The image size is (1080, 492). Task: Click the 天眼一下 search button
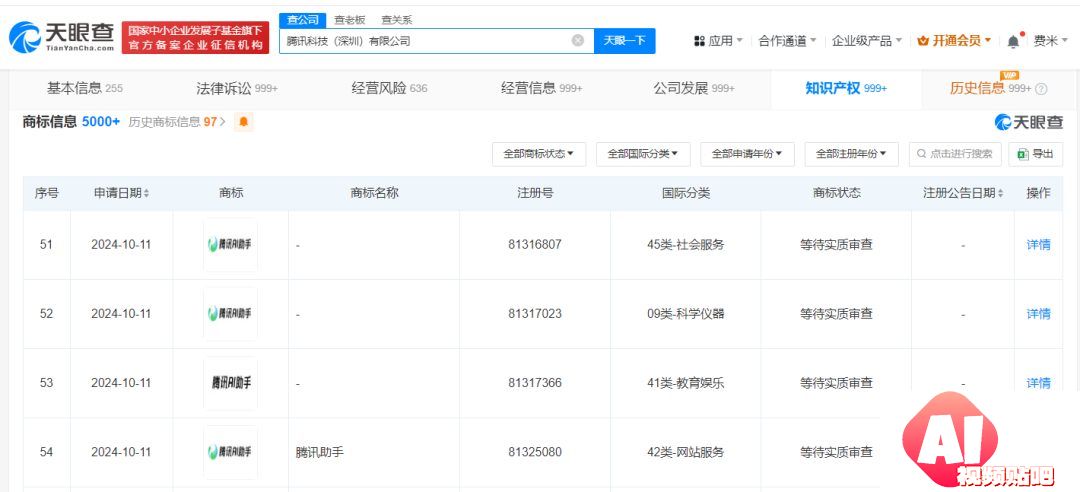625,41
